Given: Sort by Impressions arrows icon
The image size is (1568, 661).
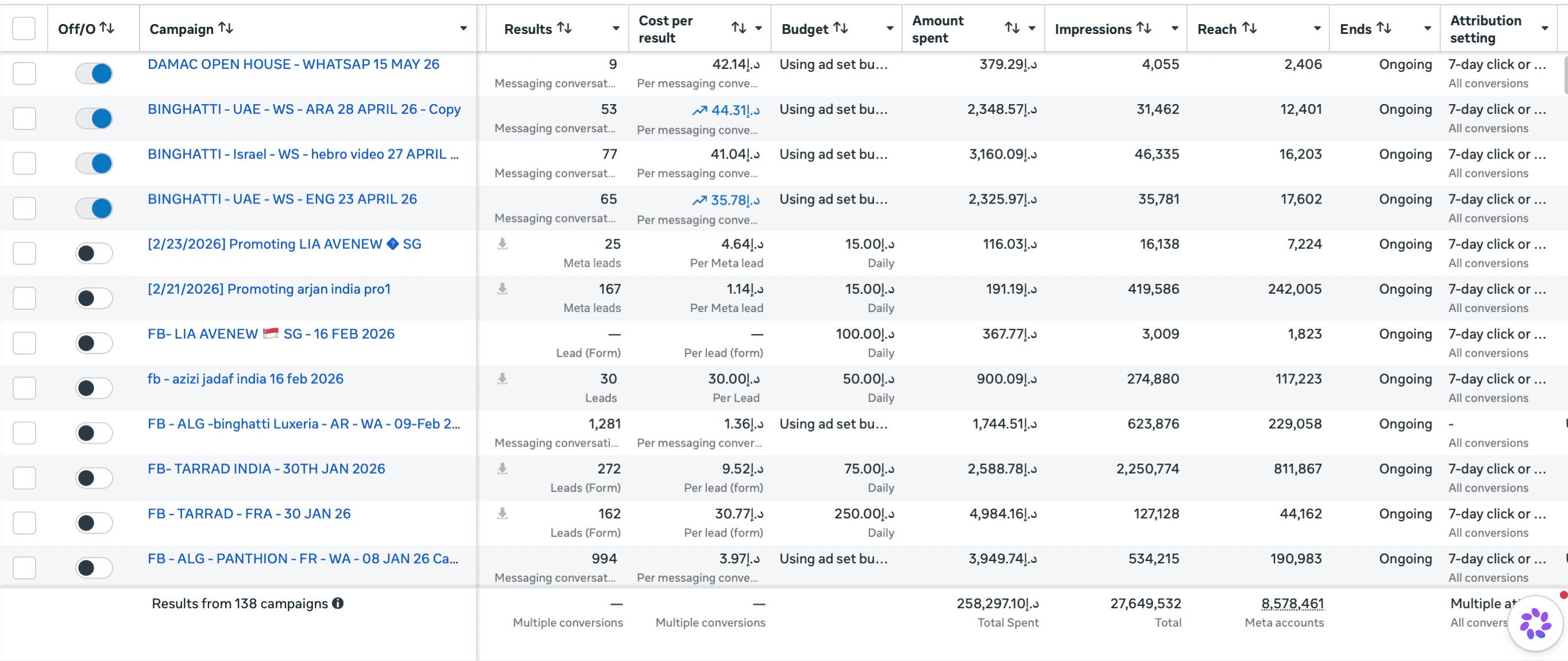Looking at the screenshot, I should pos(1144,28).
